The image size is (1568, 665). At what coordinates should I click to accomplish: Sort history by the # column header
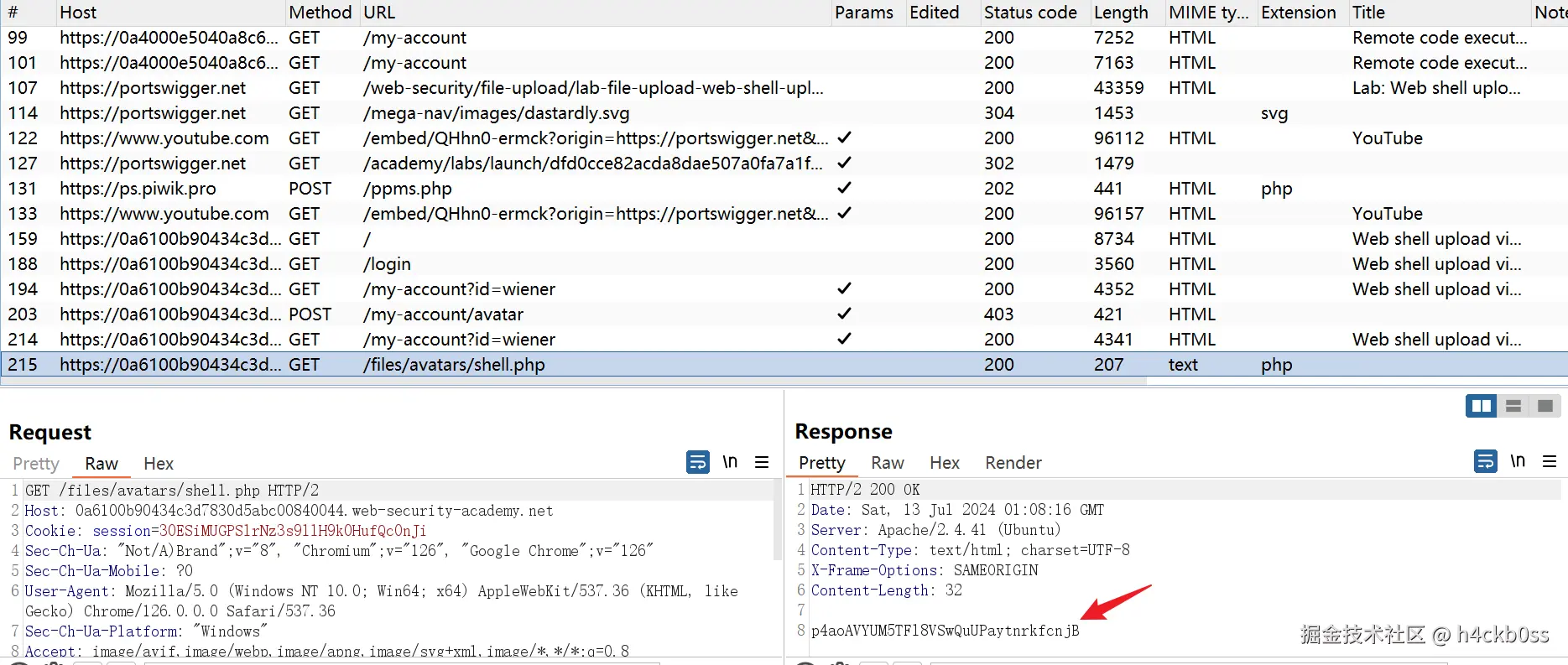tap(27, 13)
